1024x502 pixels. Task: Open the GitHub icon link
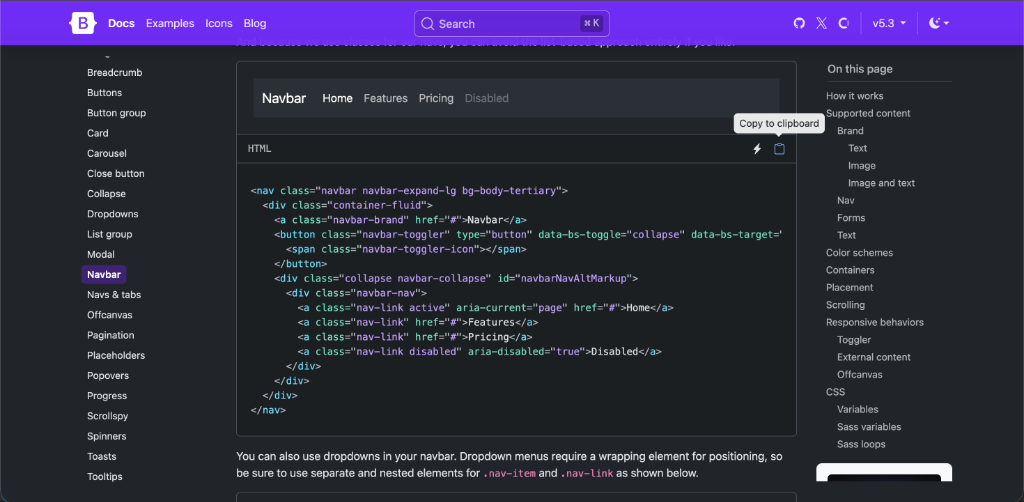pyautogui.click(x=799, y=24)
